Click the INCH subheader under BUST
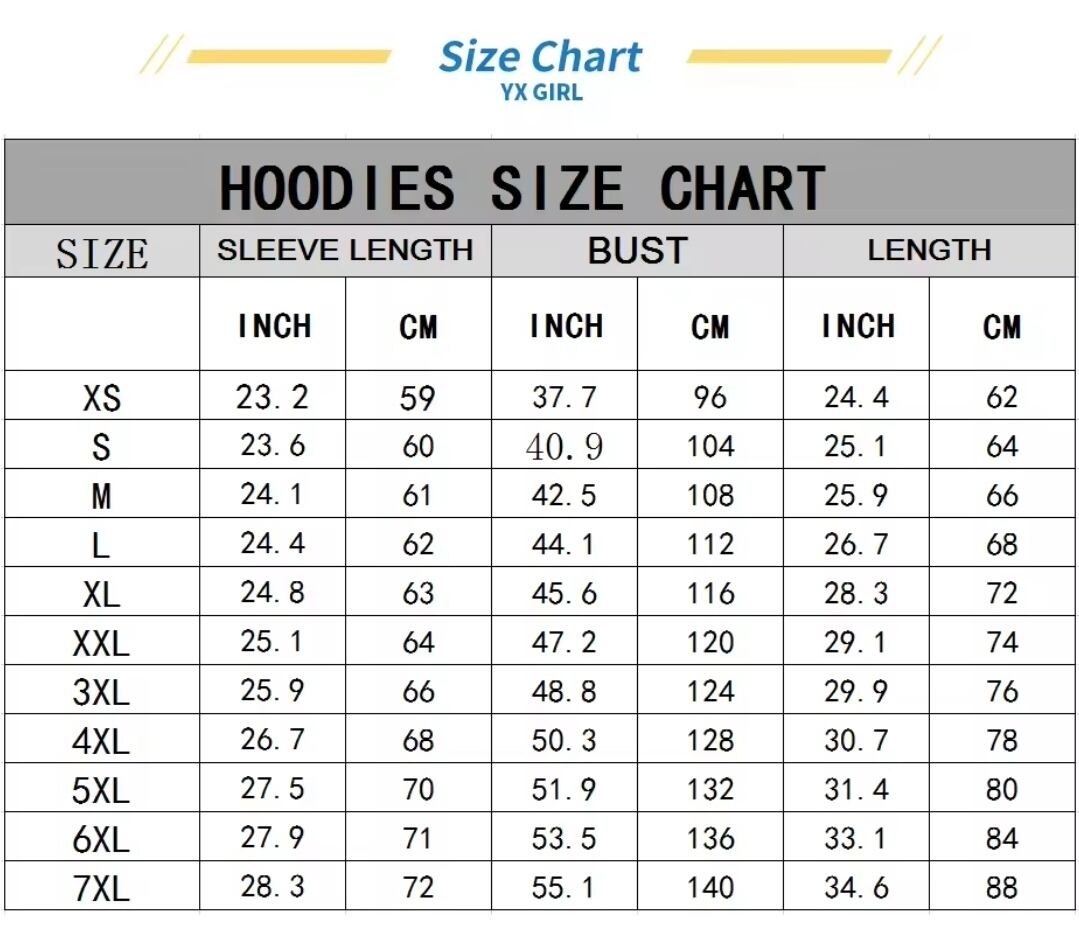 (566, 326)
